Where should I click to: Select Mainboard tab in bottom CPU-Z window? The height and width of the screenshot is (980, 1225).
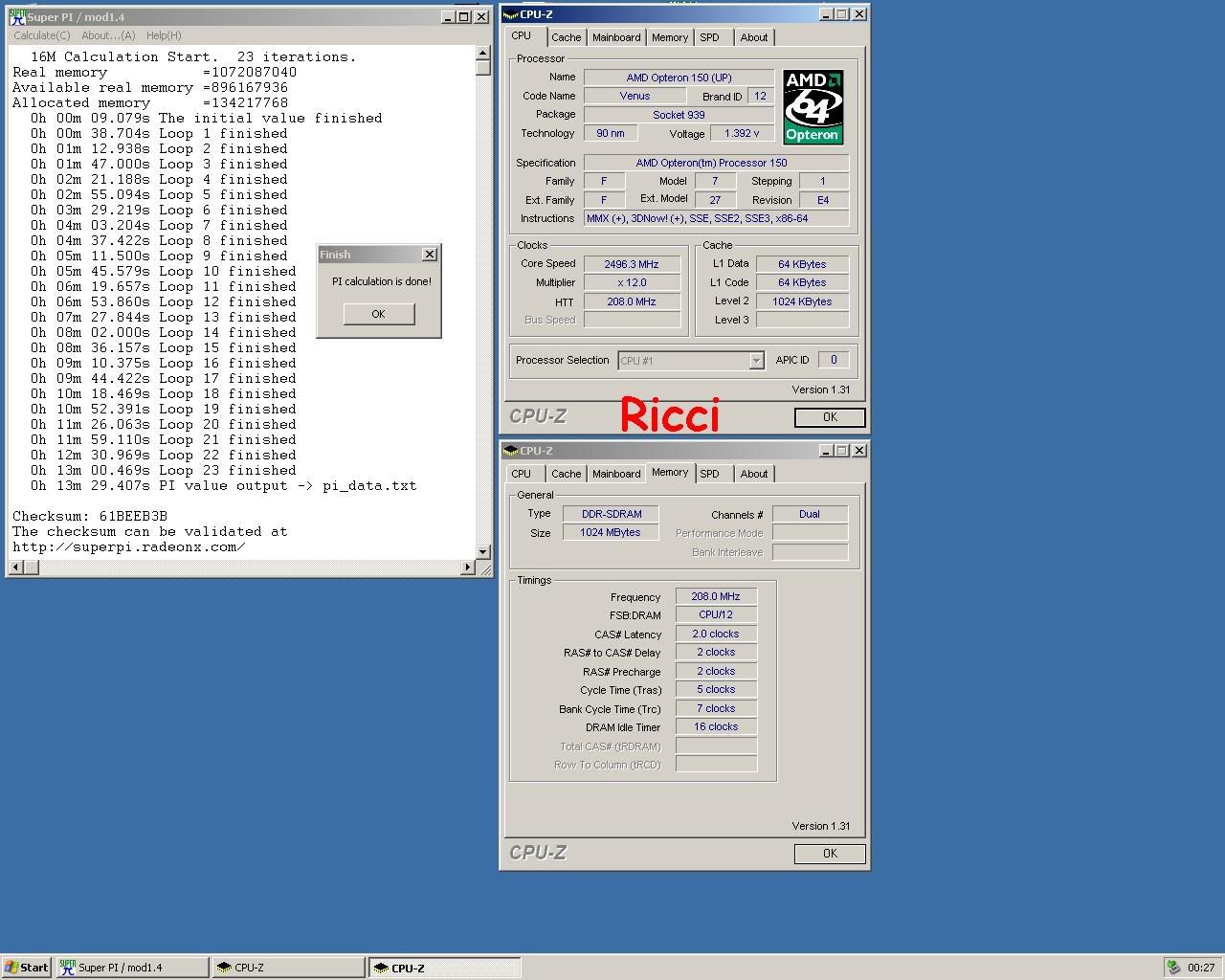click(x=616, y=474)
